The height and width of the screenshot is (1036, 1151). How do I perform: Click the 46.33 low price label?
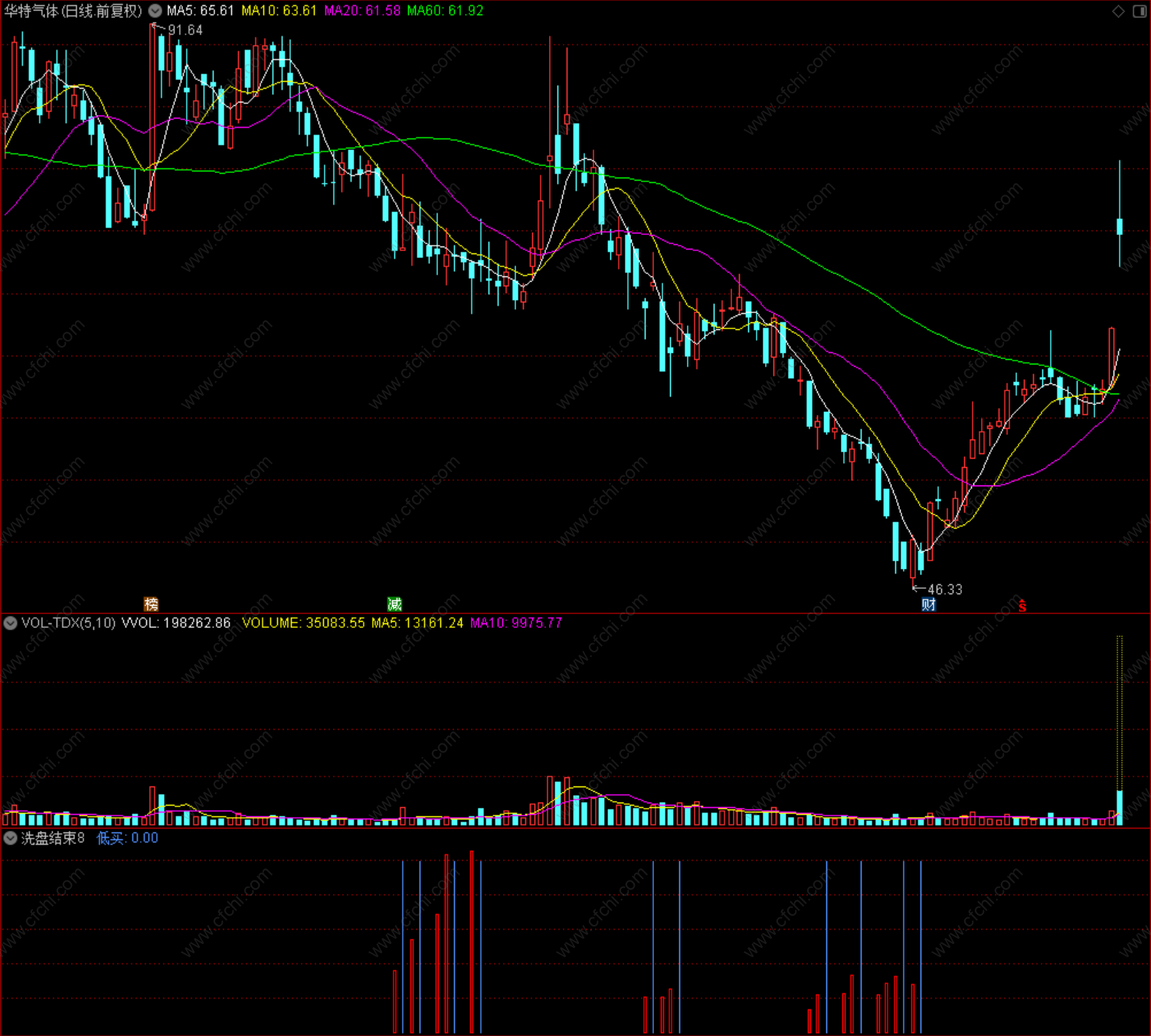(x=945, y=590)
